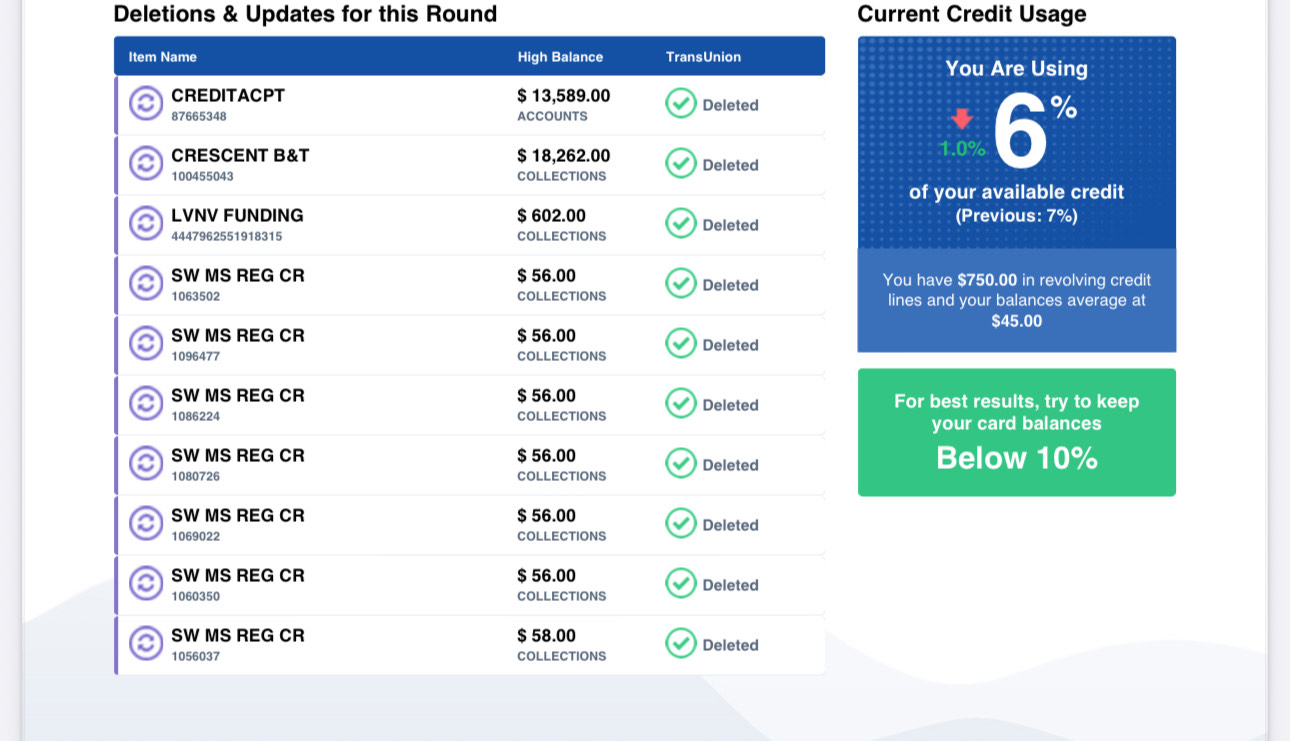Viewport: 1290px width, 741px height.
Task: Open the SW MS REG CR 1096477 row
Action: [470, 345]
